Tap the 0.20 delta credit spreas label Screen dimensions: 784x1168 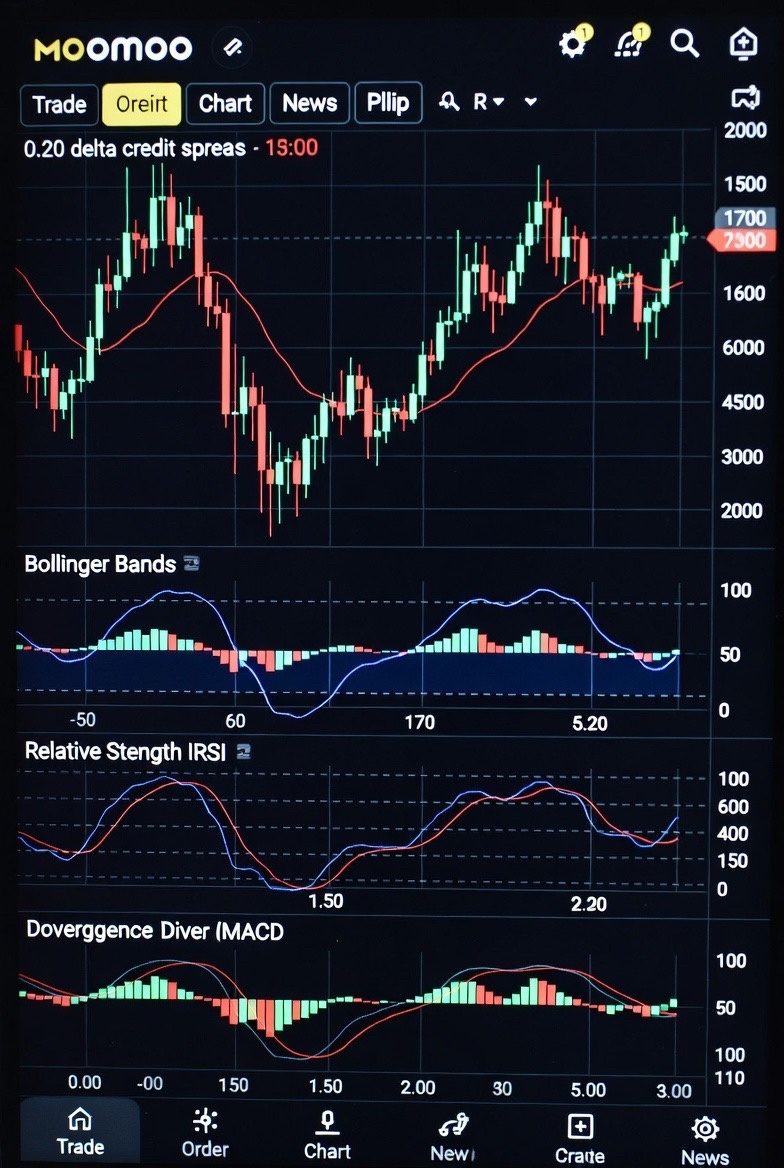(x=135, y=147)
